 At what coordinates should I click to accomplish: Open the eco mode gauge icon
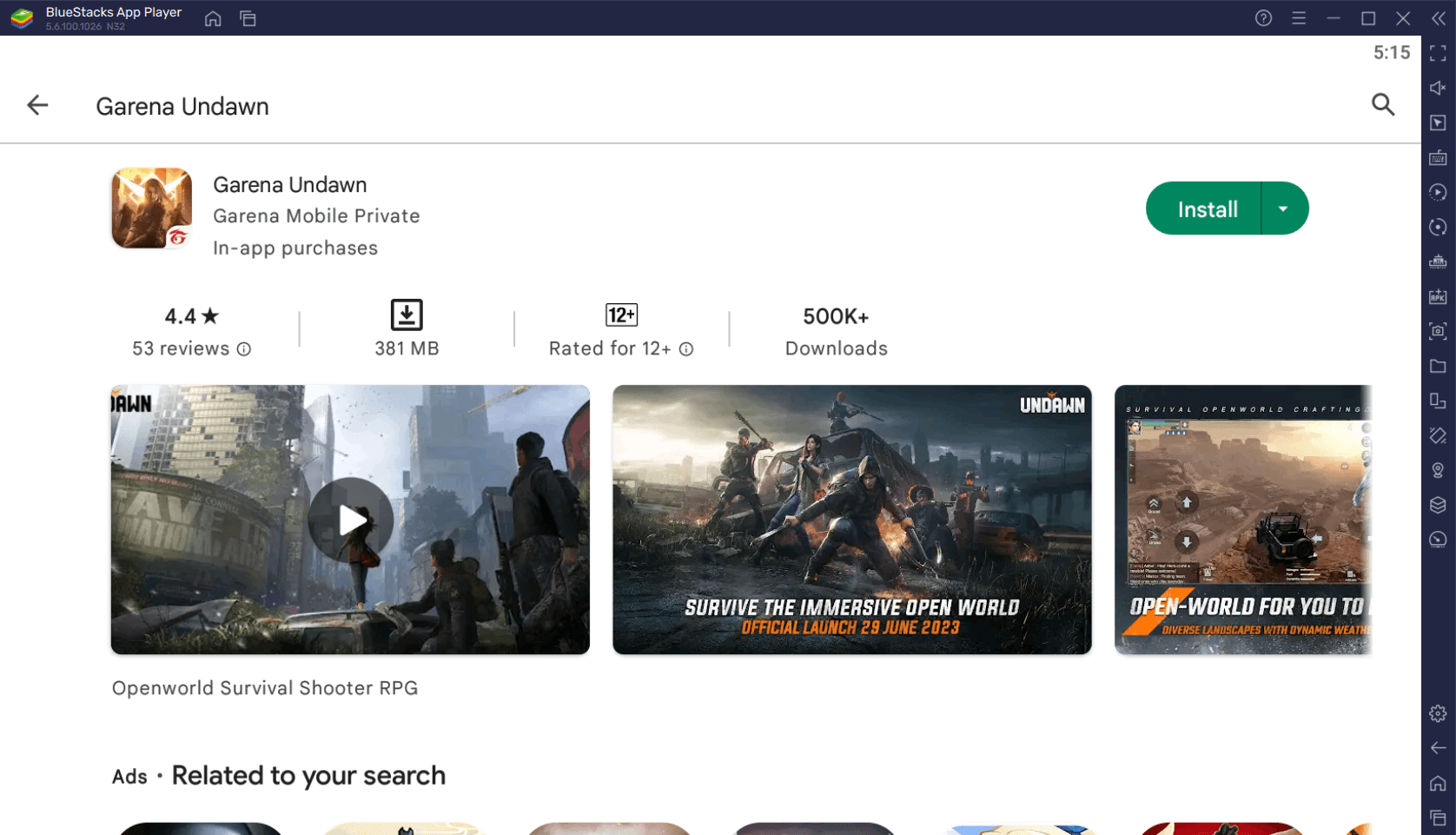tap(1438, 540)
